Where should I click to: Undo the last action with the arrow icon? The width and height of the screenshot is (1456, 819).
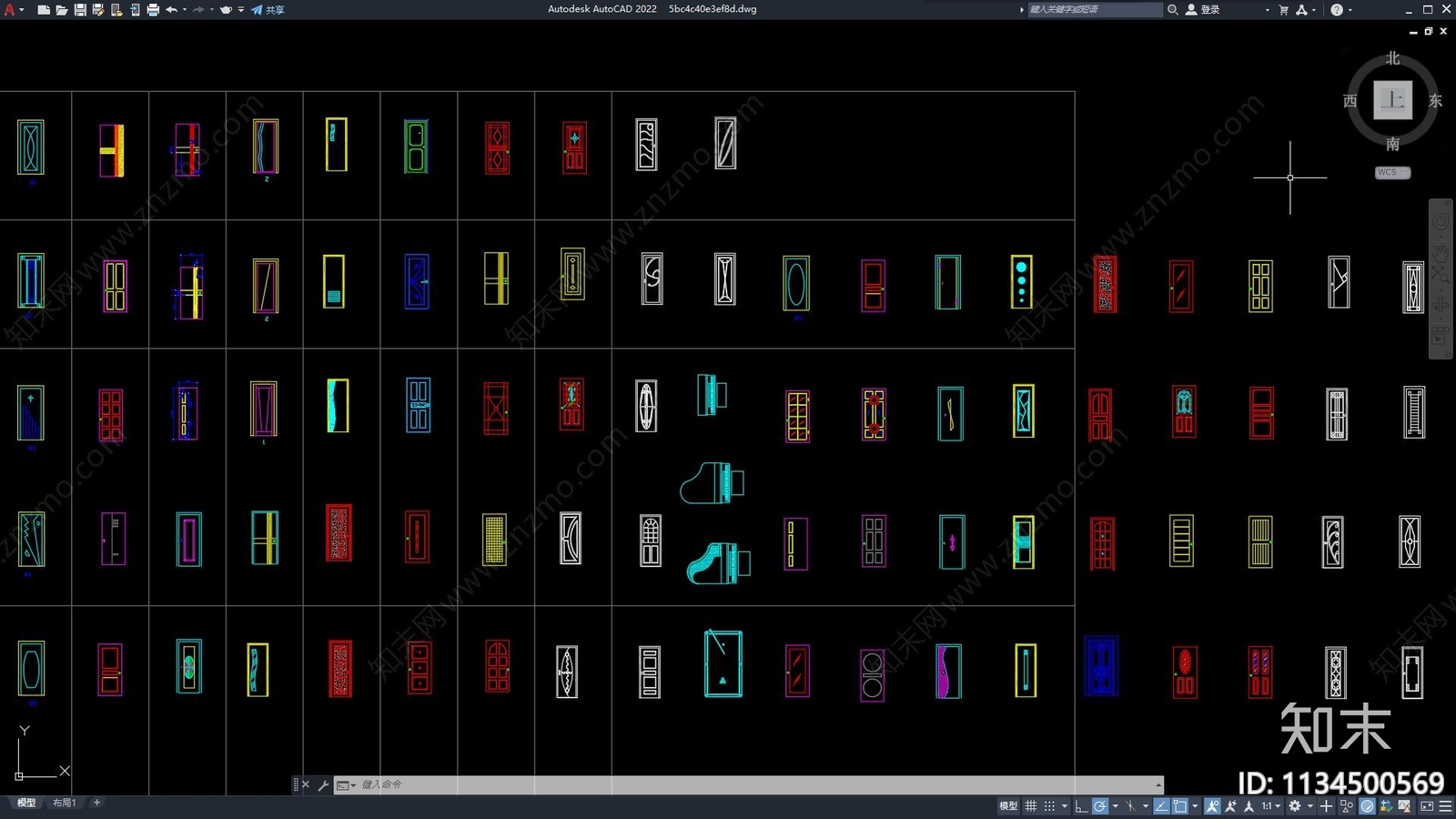click(171, 10)
